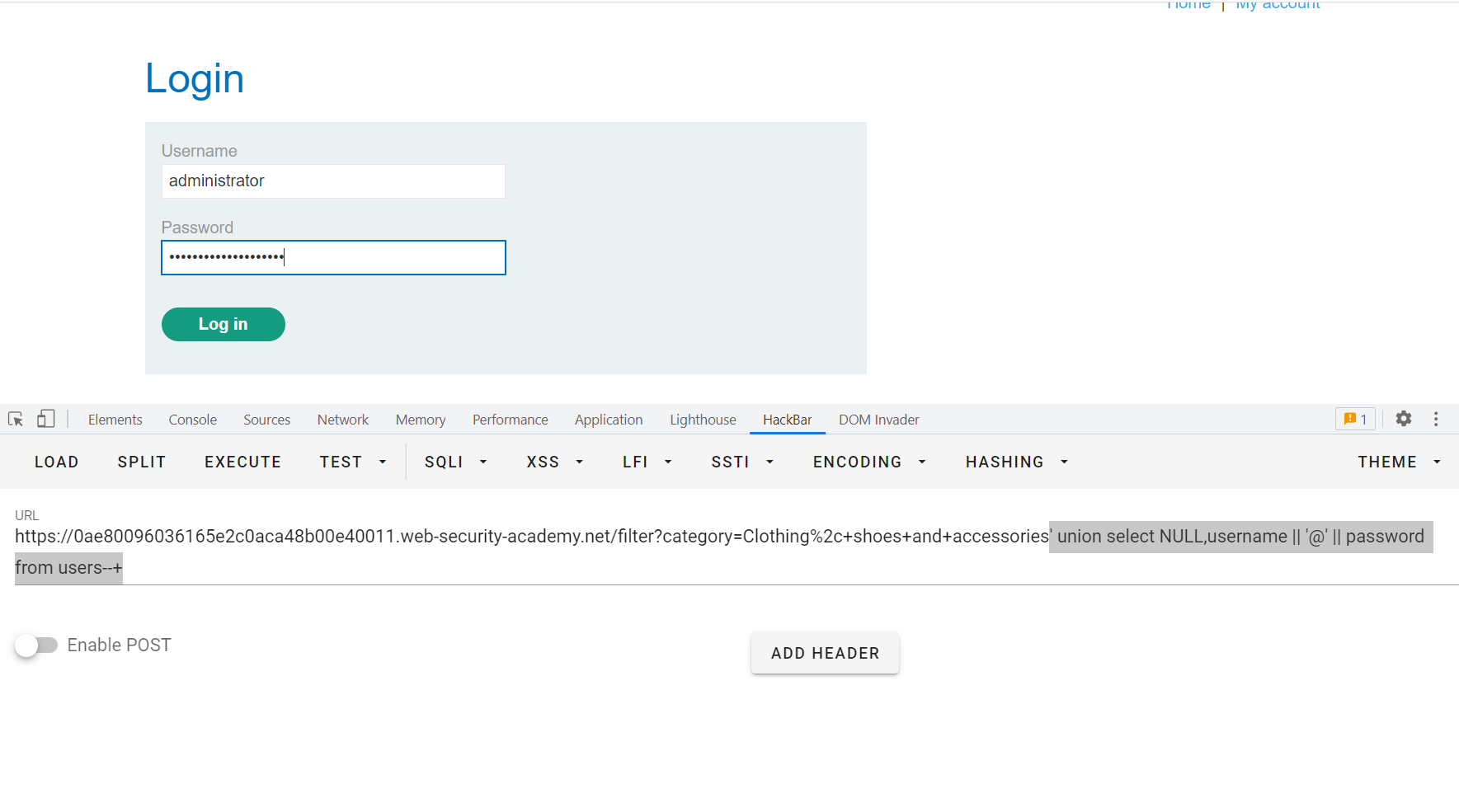Open the HASHING dropdown
This screenshot has height=812, width=1459.
(x=1017, y=462)
